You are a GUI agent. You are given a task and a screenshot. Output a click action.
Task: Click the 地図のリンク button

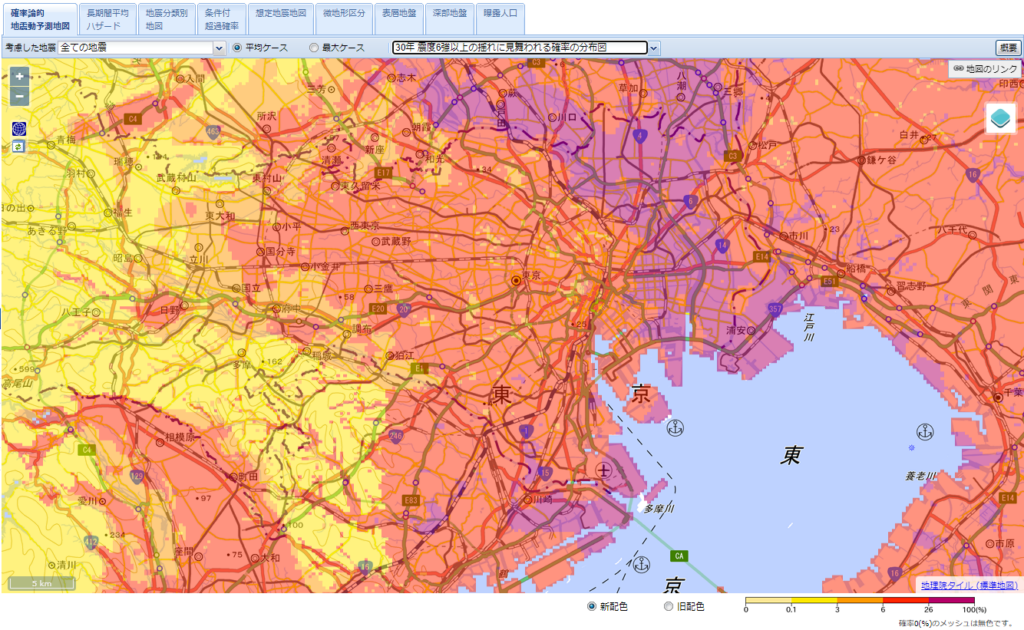(985, 69)
